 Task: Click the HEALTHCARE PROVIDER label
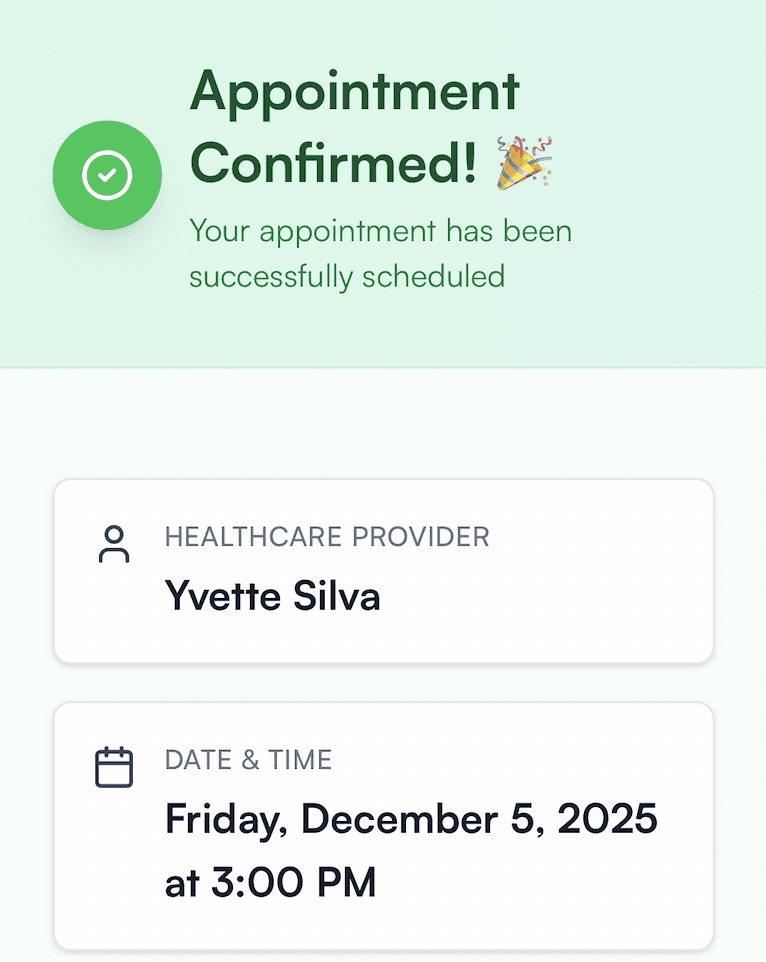[x=327, y=537]
